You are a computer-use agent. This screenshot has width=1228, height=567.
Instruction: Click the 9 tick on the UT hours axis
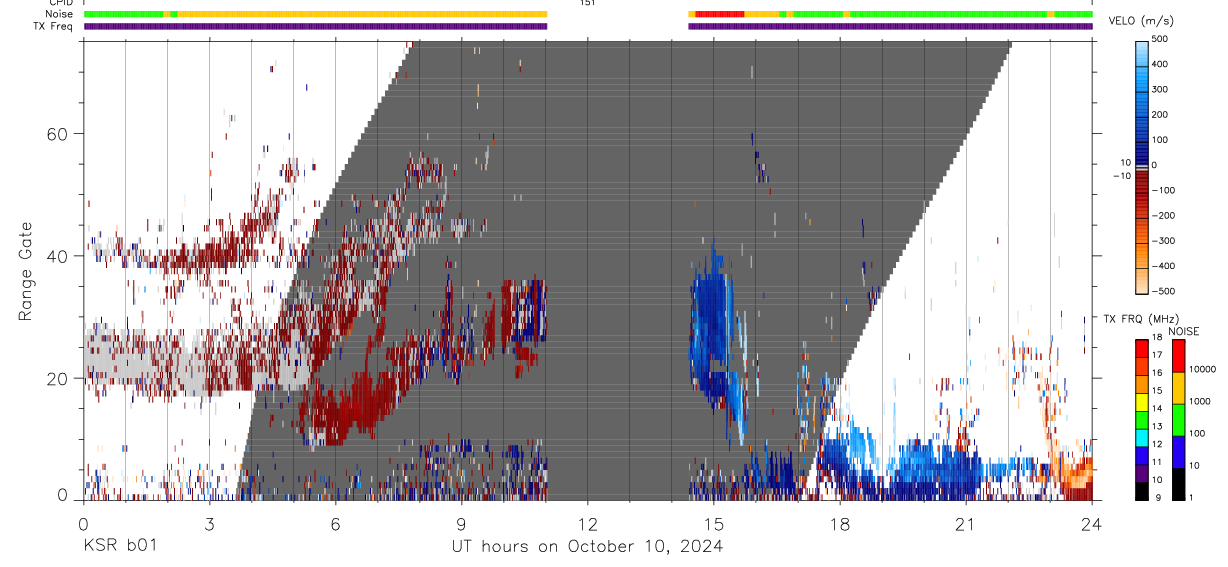[461, 523]
